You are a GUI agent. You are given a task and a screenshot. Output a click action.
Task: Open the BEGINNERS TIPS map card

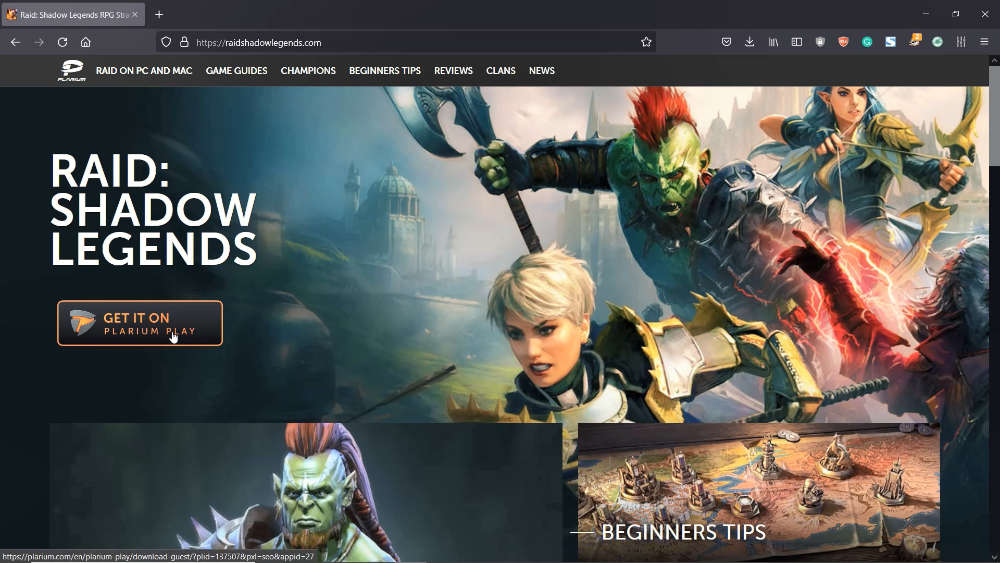coord(758,492)
